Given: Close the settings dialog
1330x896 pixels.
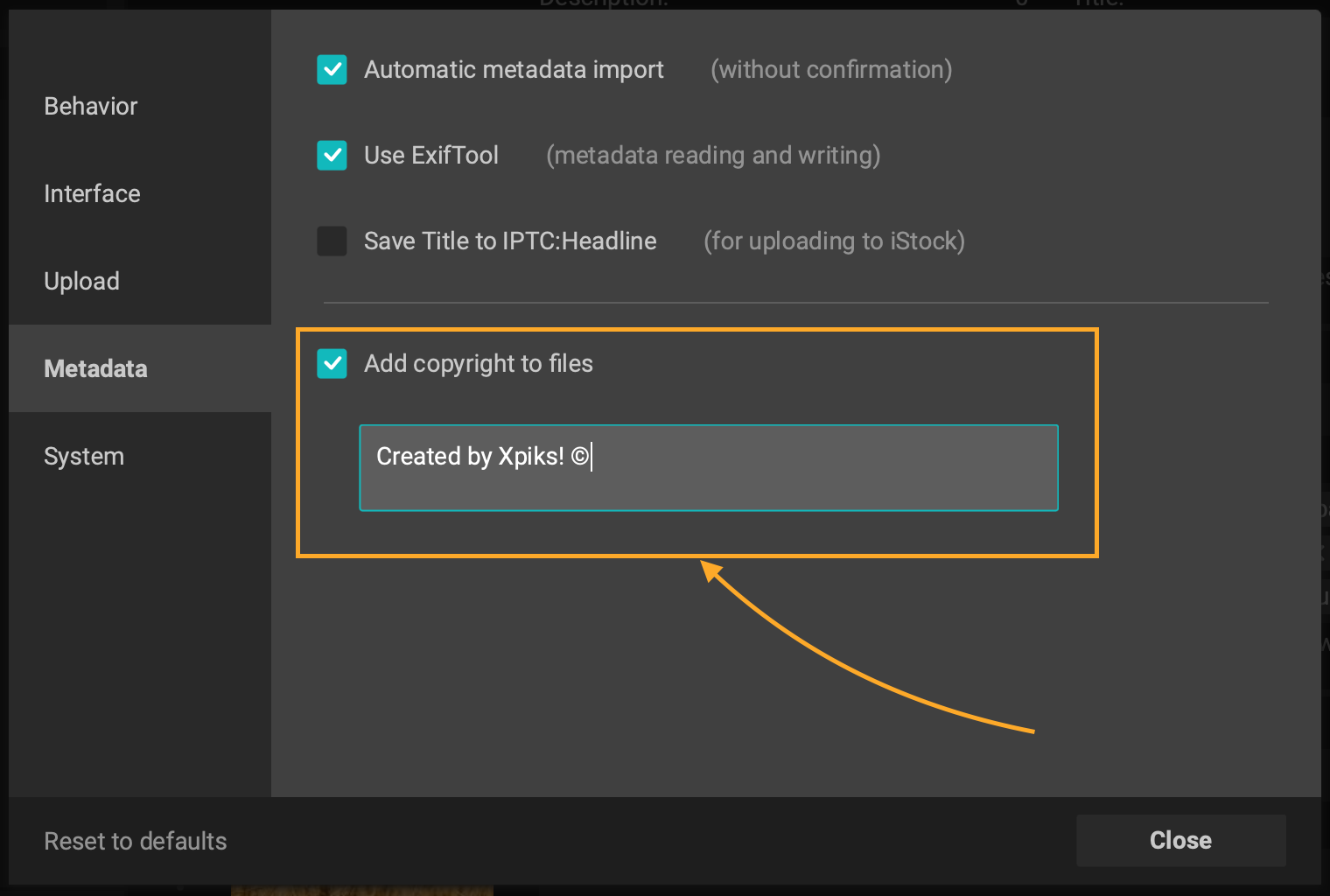Looking at the screenshot, I should click(1180, 840).
